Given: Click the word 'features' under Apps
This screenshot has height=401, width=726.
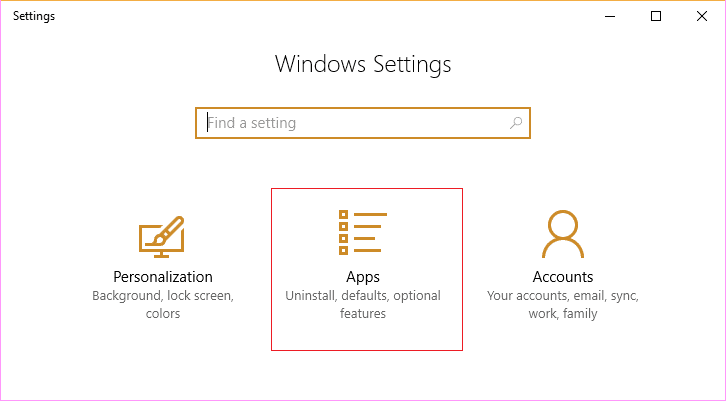Looking at the screenshot, I should pos(362,314).
